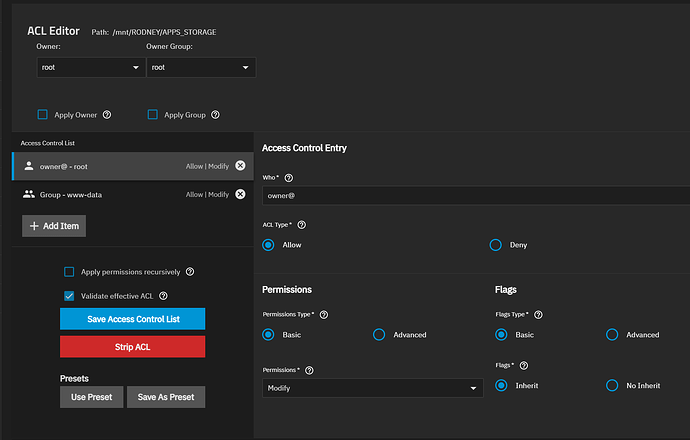Open the Permissions dropdown help tooltip
The width and height of the screenshot is (690, 440).
pyautogui.click(x=309, y=370)
